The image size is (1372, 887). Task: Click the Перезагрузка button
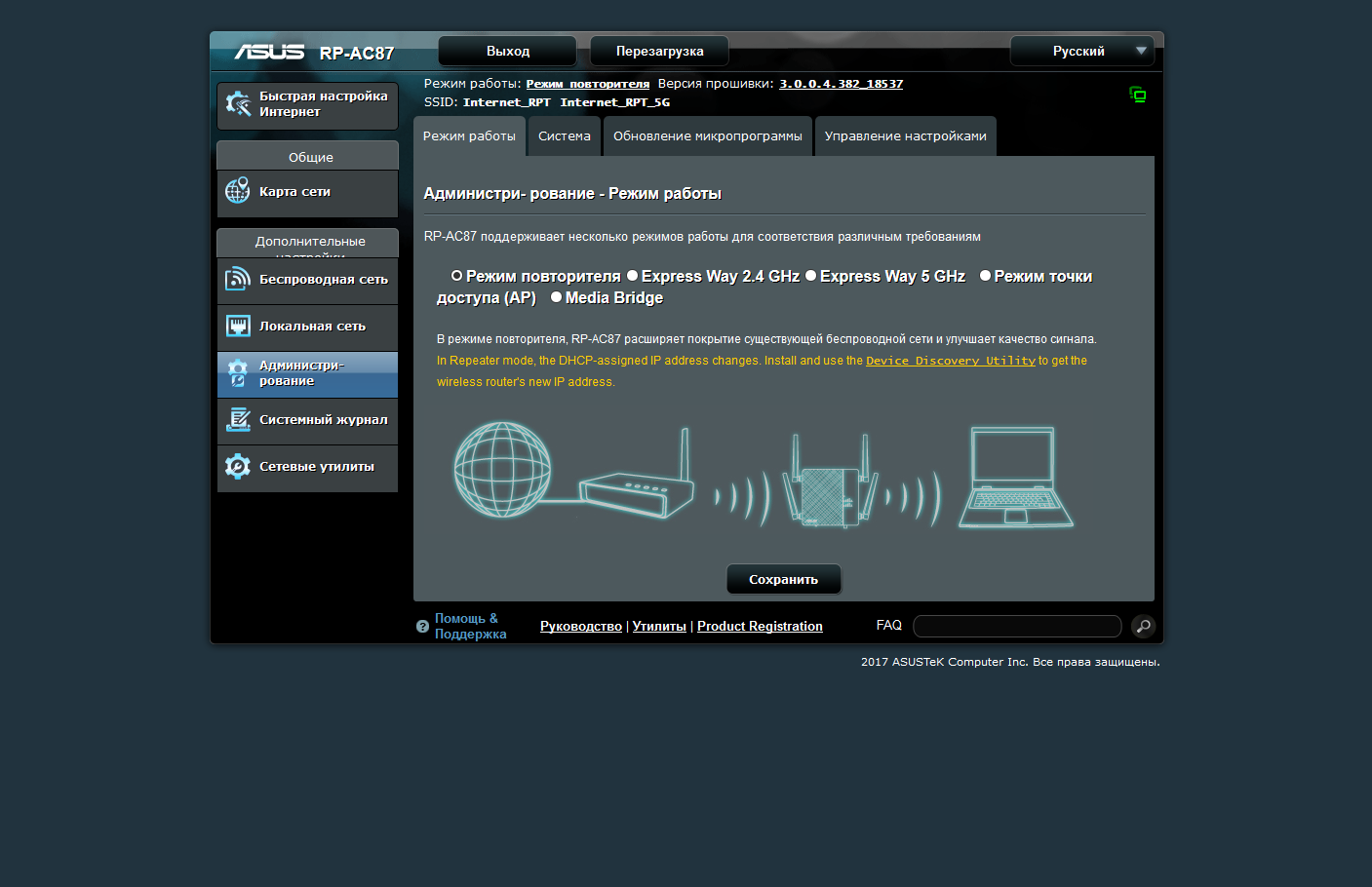(x=659, y=51)
